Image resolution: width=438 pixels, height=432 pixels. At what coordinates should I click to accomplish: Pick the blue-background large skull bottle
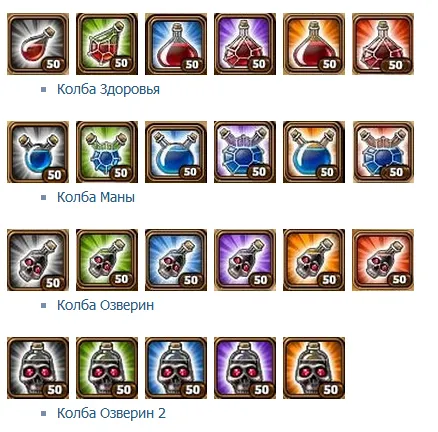176,368
